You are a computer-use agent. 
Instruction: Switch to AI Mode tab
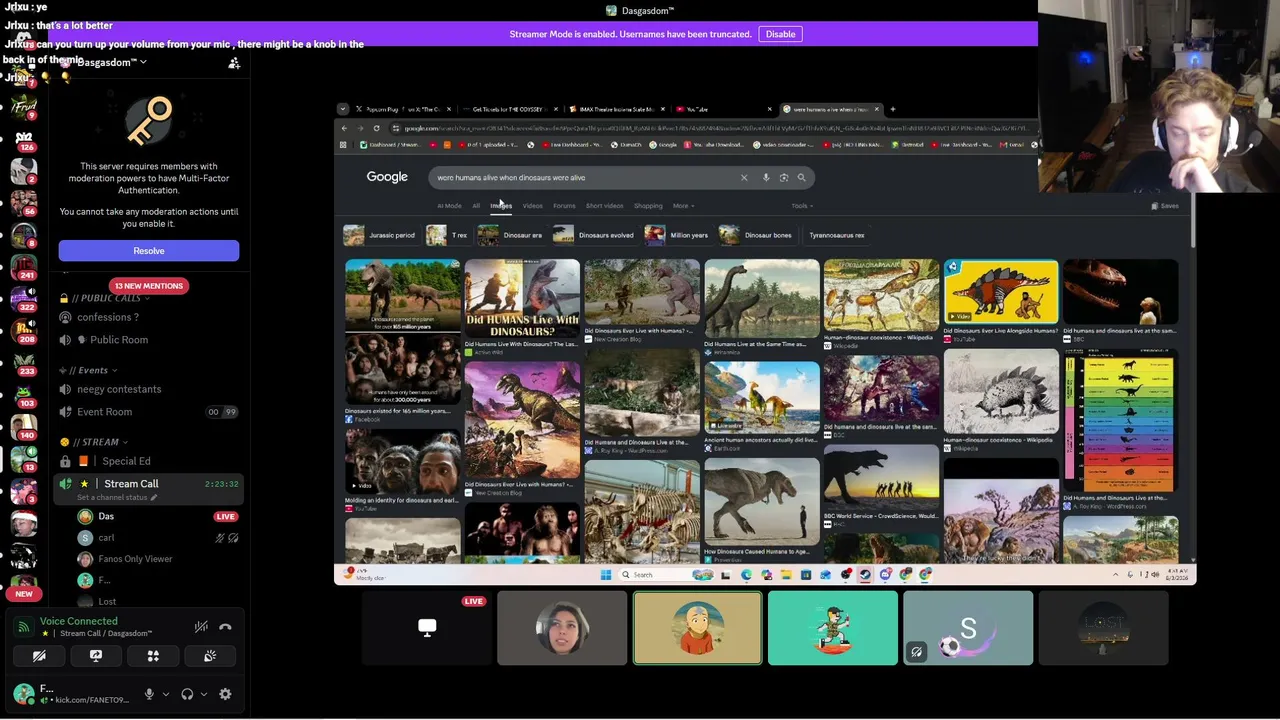pos(449,206)
